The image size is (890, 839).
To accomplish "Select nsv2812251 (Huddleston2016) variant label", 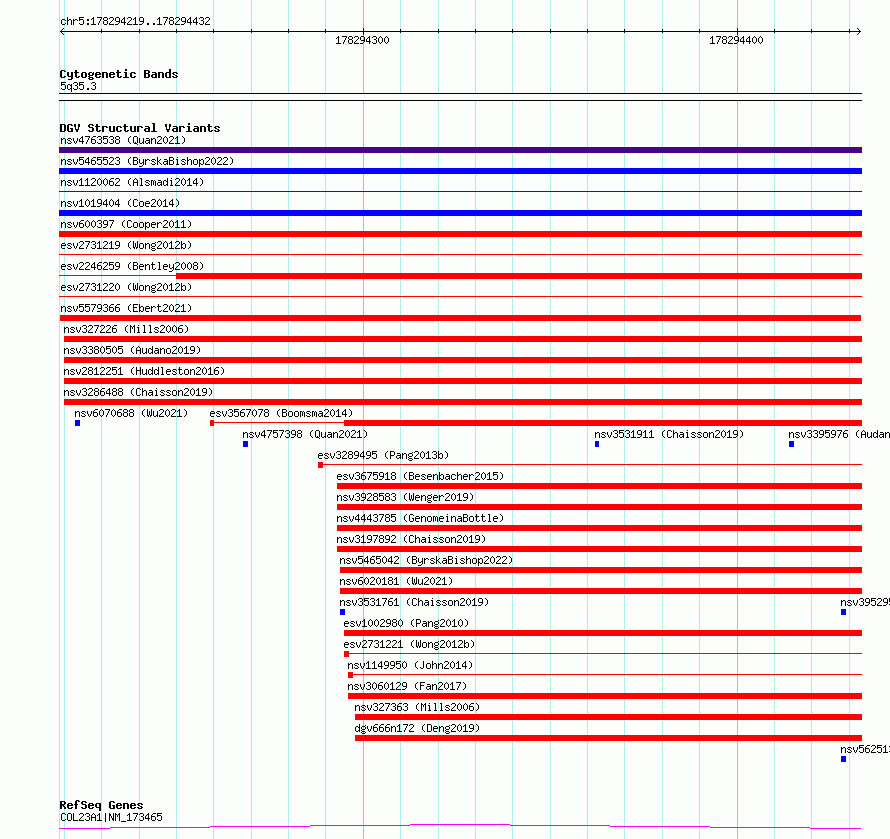I will coord(144,371).
